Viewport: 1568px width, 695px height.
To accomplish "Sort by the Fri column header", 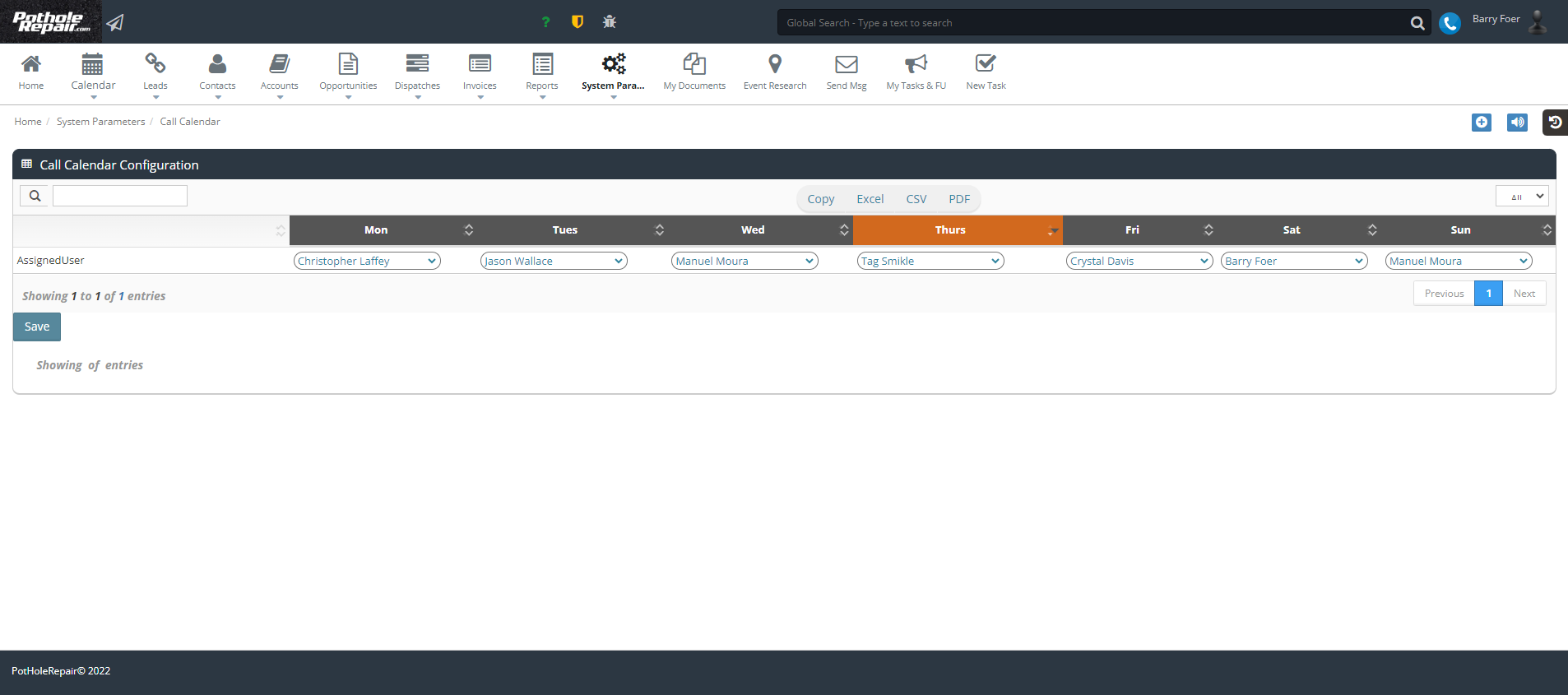I will [1140, 230].
